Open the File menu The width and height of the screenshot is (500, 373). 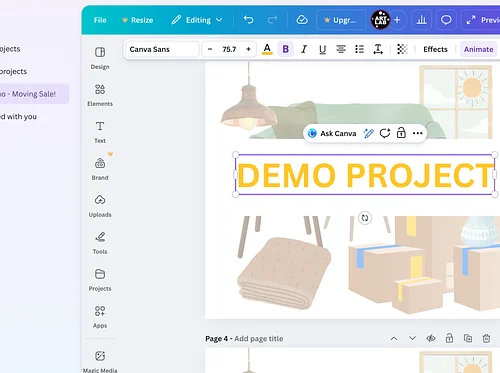pos(100,20)
